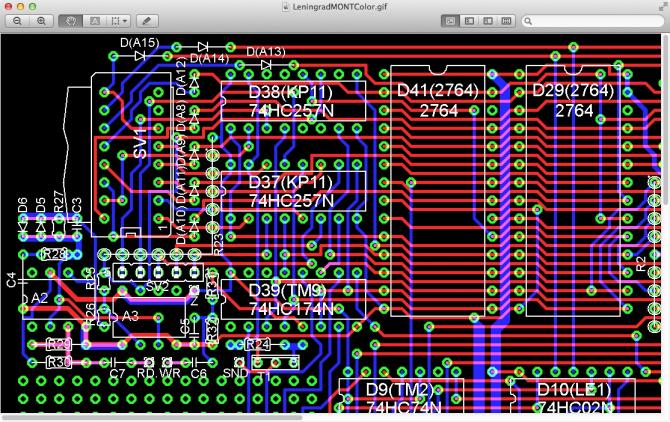Open the selection tool dropdown arrow
This screenshot has height=422, width=670.
[x=125, y=20]
